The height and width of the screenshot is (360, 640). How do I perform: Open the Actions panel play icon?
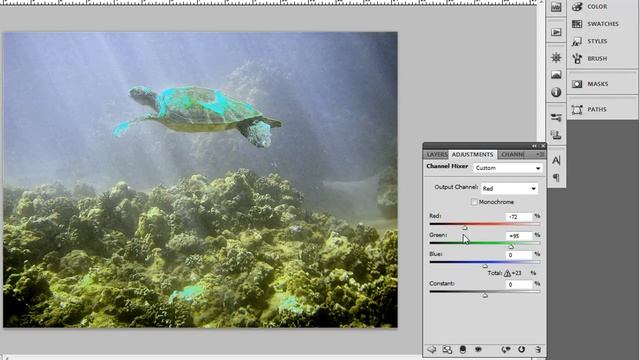[x=556, y=32]
